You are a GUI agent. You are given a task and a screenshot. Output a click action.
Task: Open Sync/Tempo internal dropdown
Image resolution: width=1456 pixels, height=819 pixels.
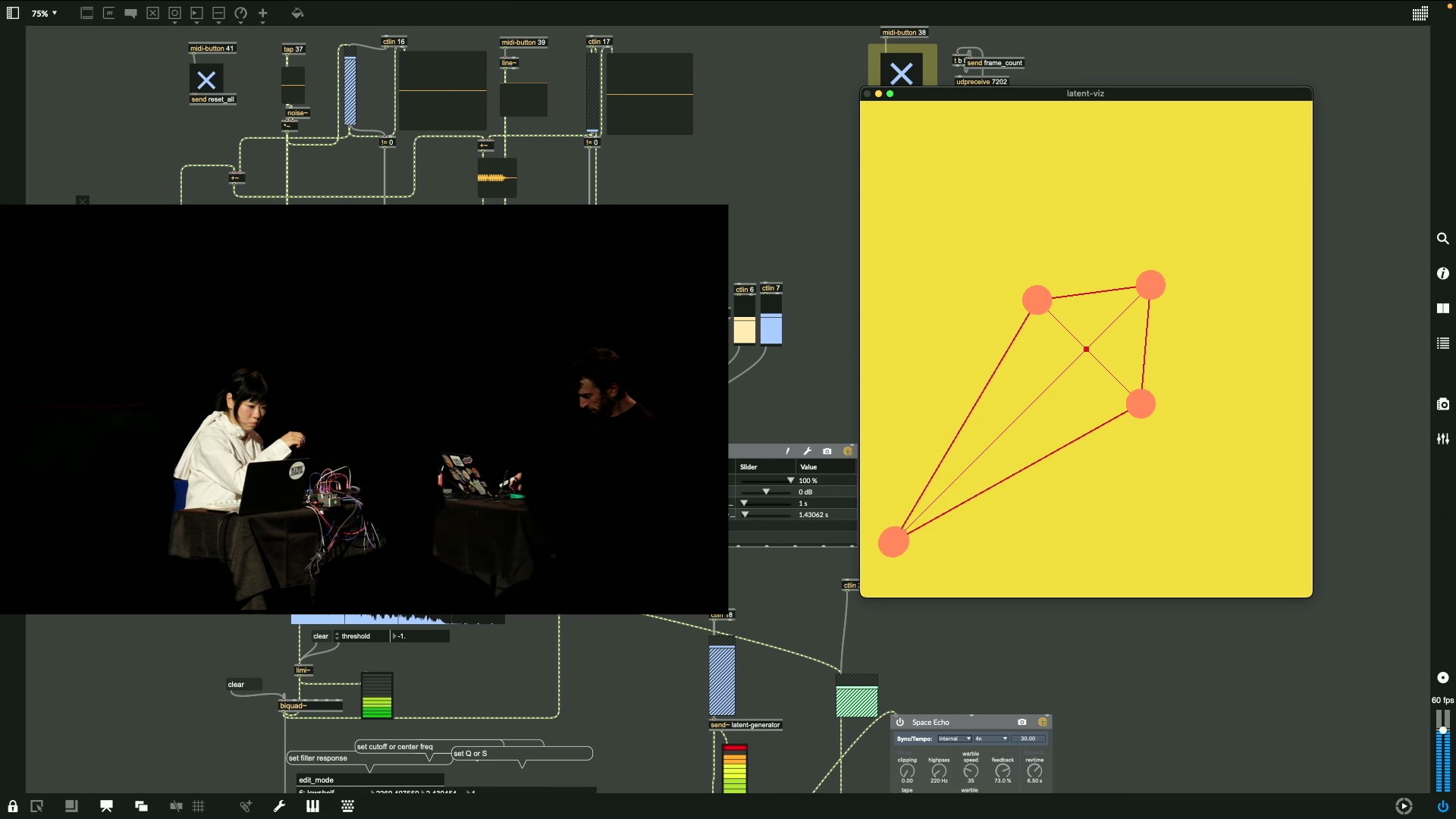tap(954, 739)
